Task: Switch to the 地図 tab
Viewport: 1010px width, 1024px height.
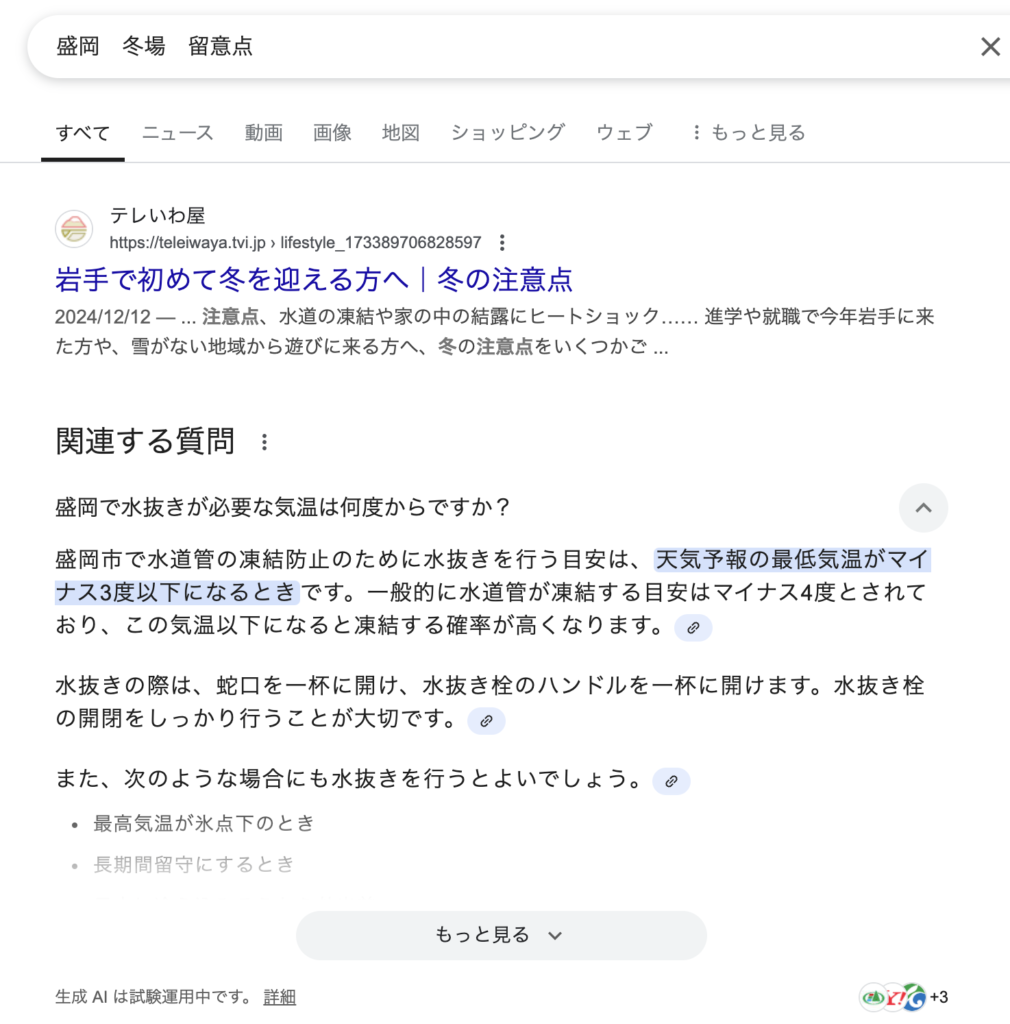Action: coord(401,133)
